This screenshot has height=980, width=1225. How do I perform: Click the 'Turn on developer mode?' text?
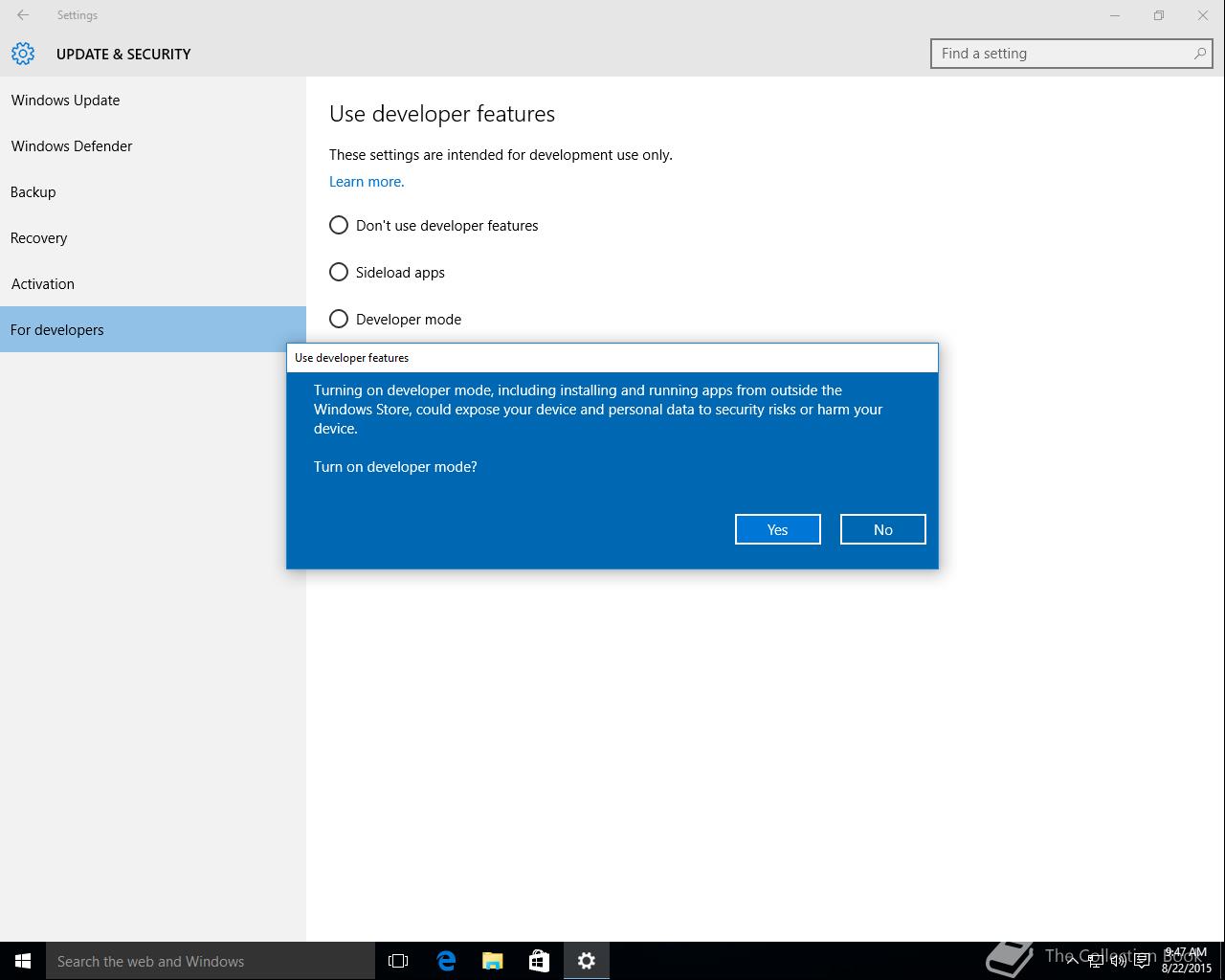tap(395, 467)
